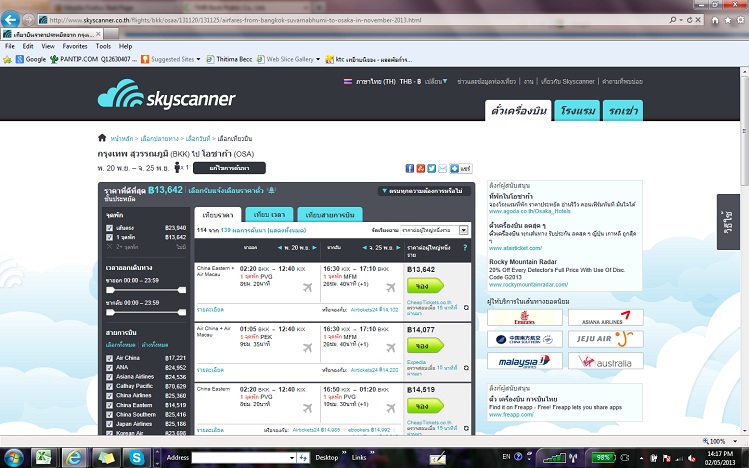Expand the Desktop toolbar chevron on the taskbar
The image size is (749, 468).
[343, 454]
